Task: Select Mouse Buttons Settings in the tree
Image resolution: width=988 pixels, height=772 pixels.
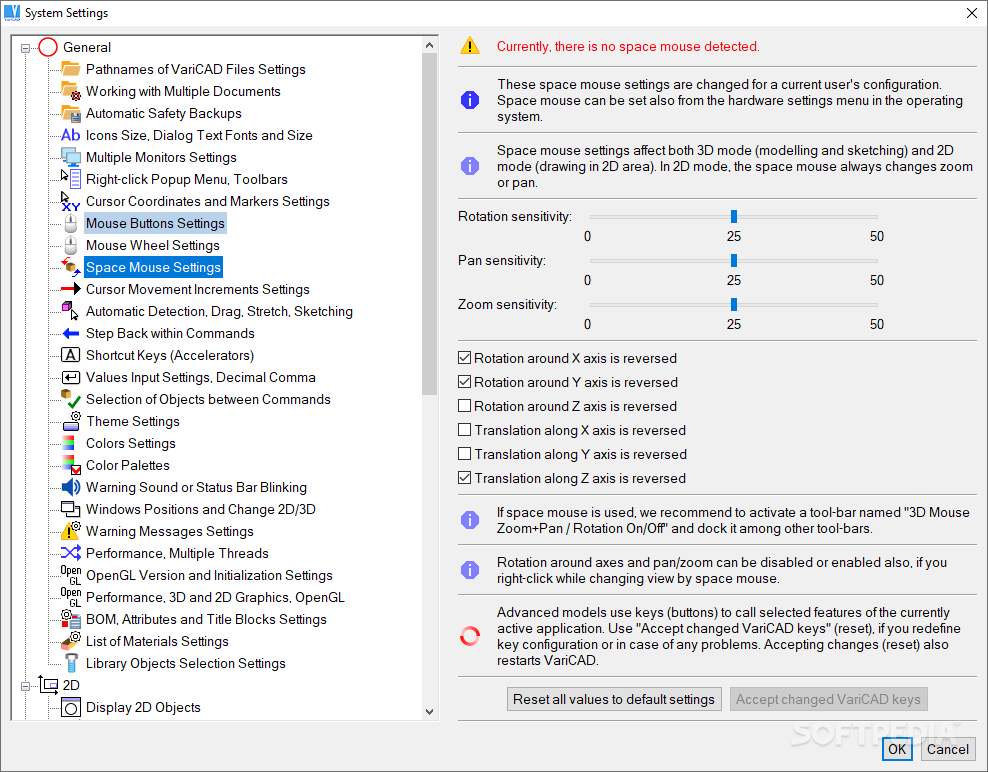Action: pos(155,223)
